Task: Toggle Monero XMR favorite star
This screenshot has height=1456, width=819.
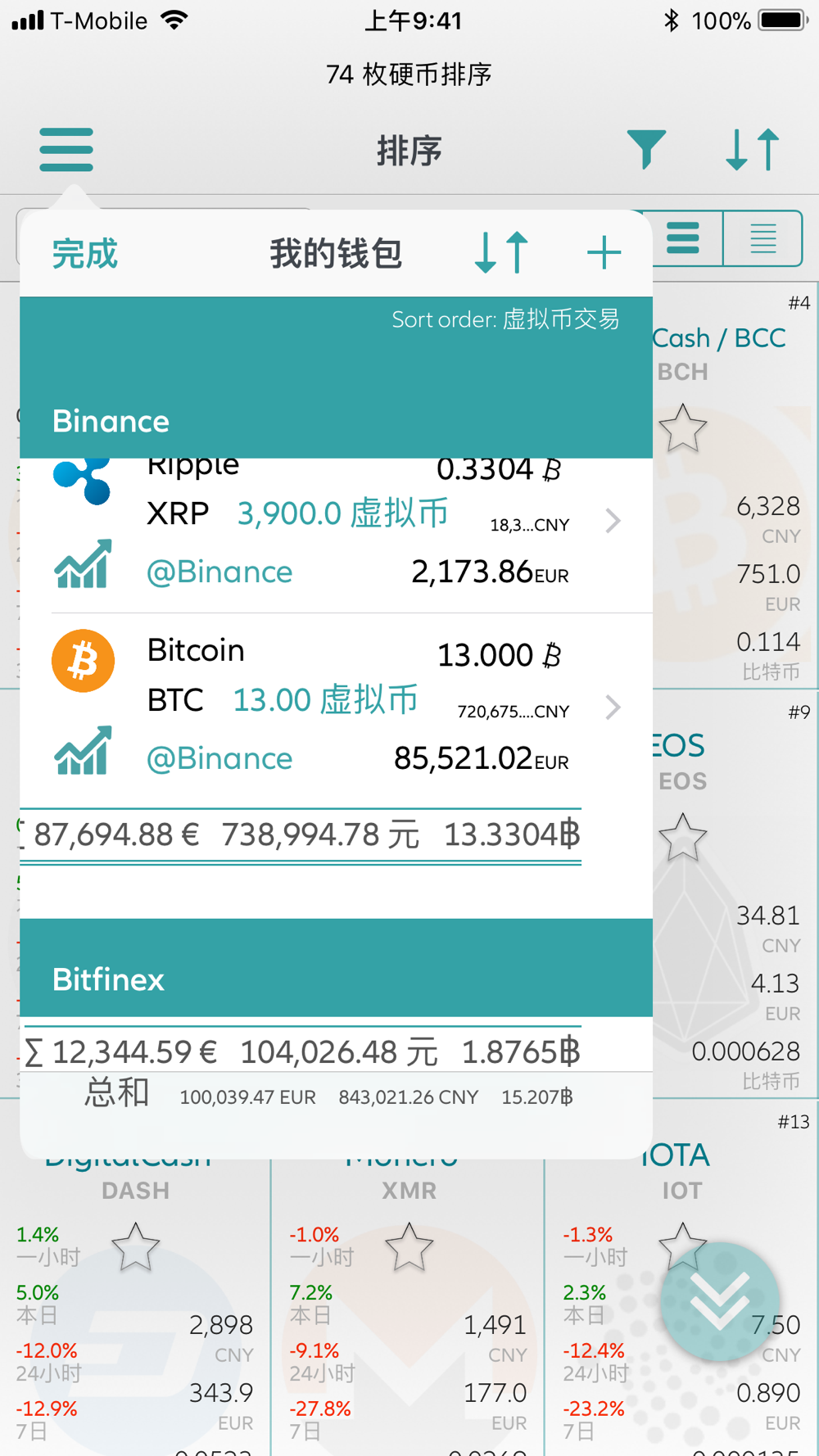Action: tap(409, 1247)
